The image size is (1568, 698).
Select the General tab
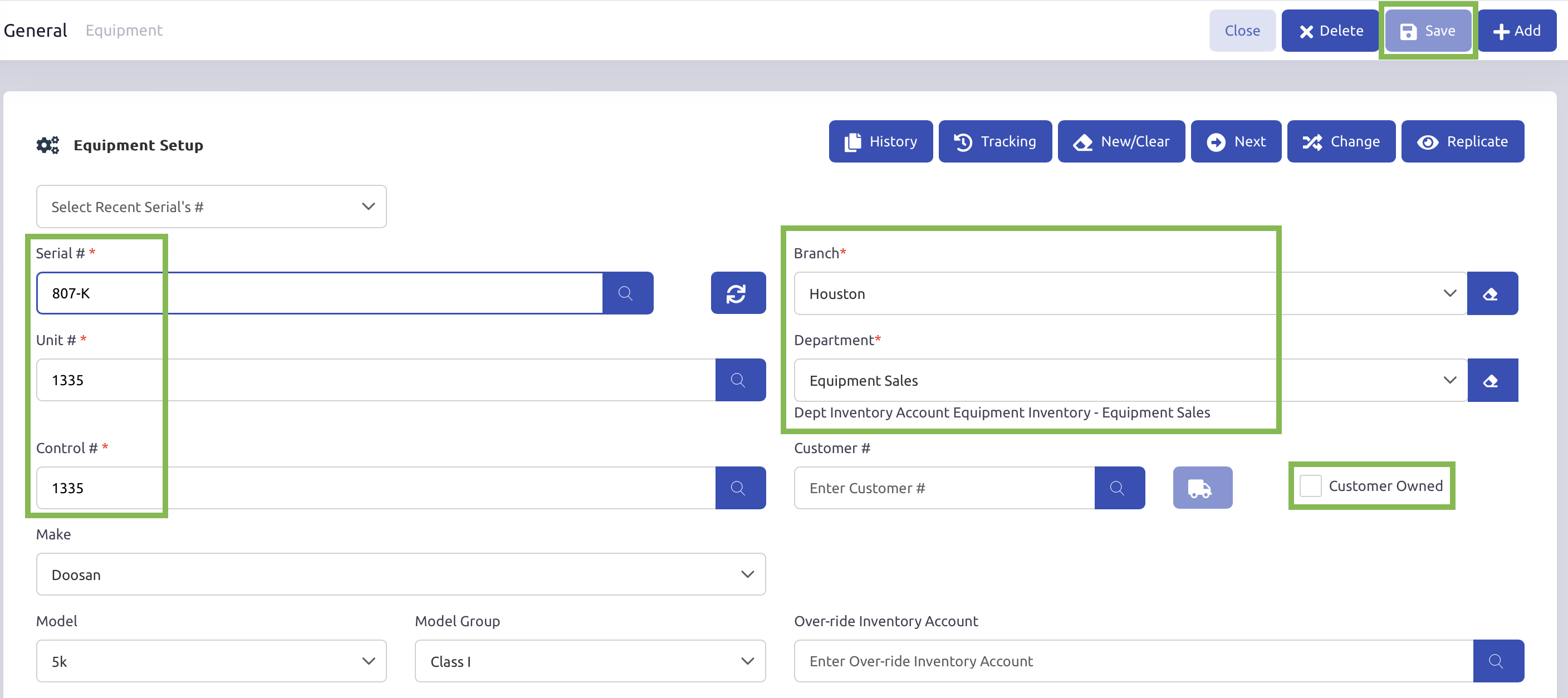35,31
